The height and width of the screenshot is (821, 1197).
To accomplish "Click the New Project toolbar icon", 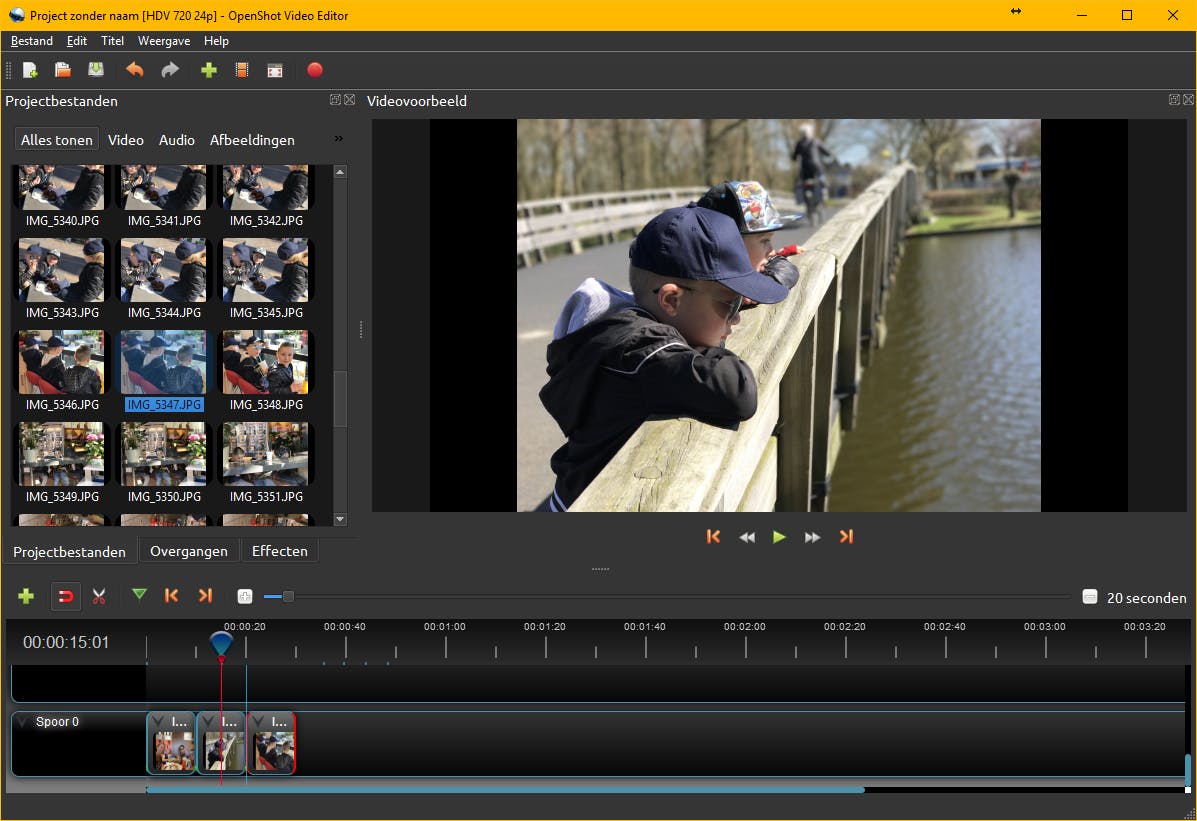I will click(30, 70).
